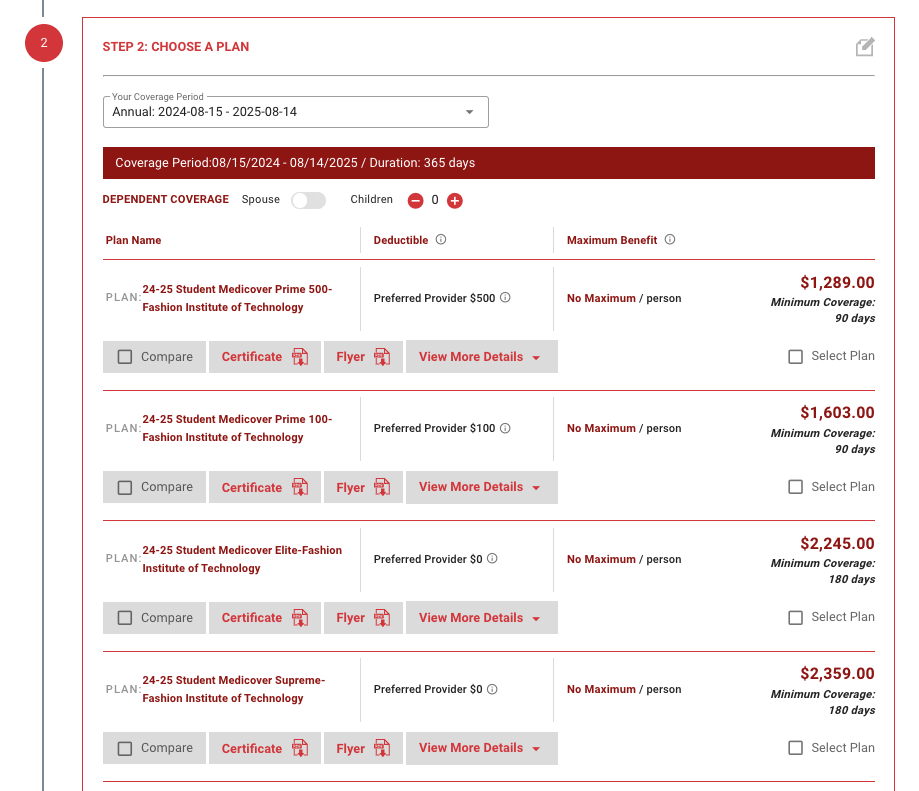Open 24-25 Student Medicover Prime 500 plan name

pyautogui.click(x=237, y=298)
